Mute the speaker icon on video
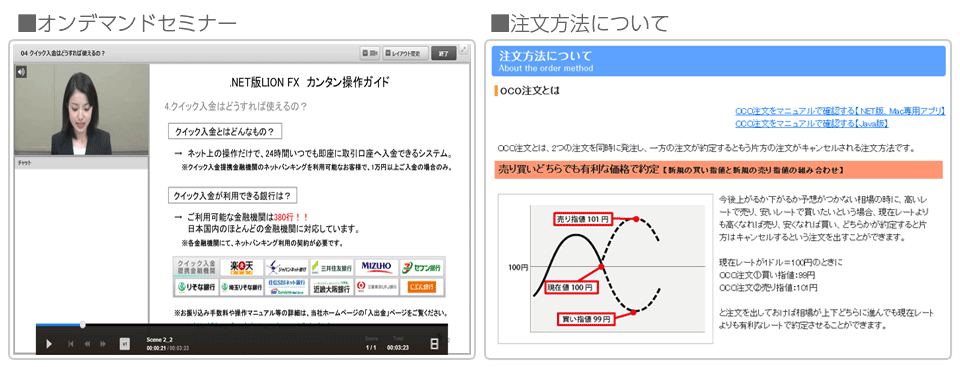The height and width of the screenshot is (367, 960). 21,72
